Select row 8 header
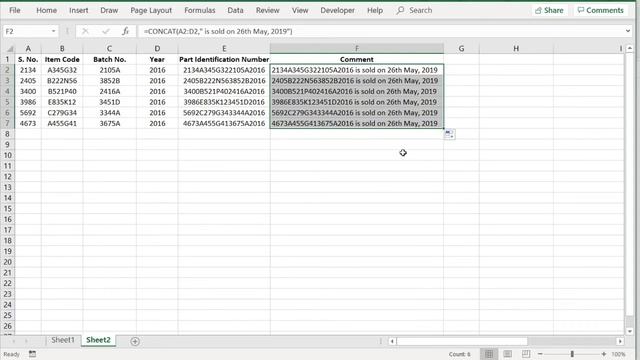The height and width of the screenshot is (360, 640). tap(7, 134)
